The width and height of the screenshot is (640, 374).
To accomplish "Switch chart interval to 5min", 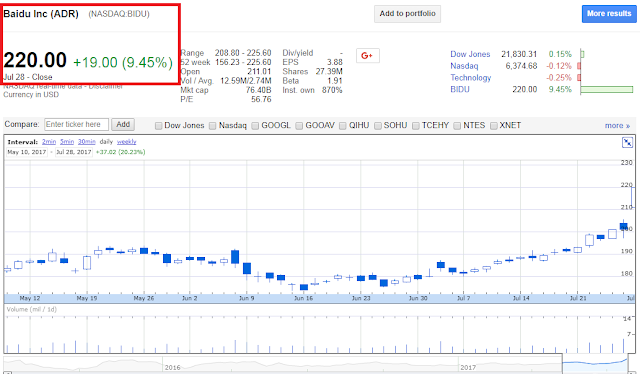I will [x=67, y=142].
